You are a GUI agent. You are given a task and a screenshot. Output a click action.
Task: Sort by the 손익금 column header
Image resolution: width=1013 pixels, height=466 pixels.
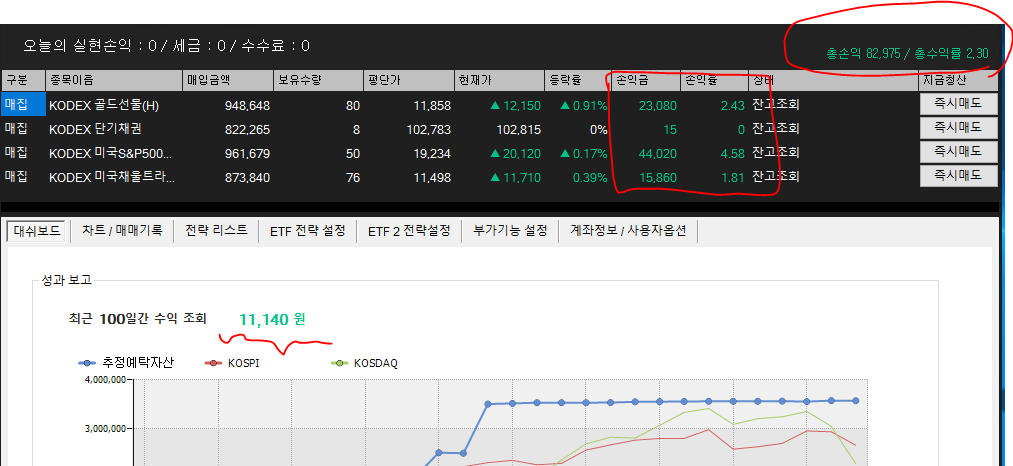[x=646, y=81]
